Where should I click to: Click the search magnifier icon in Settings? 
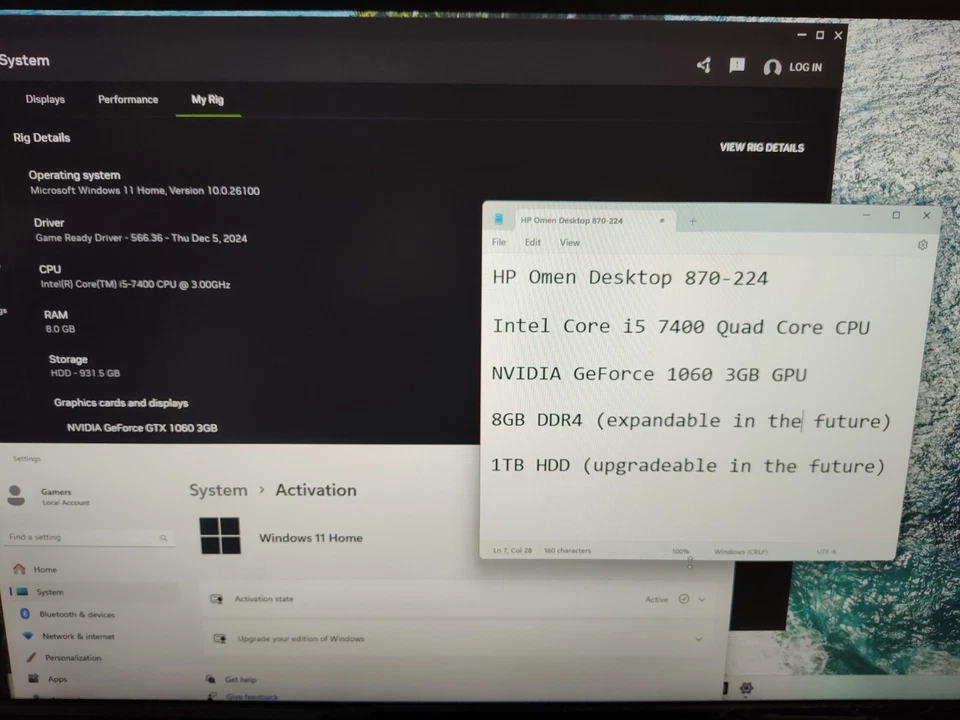[163, 538]
